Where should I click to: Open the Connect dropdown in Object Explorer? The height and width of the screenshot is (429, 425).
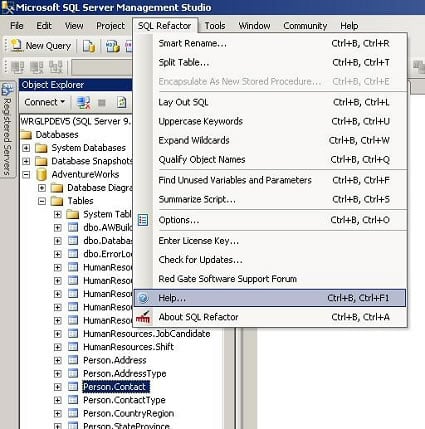pos(44,102)
